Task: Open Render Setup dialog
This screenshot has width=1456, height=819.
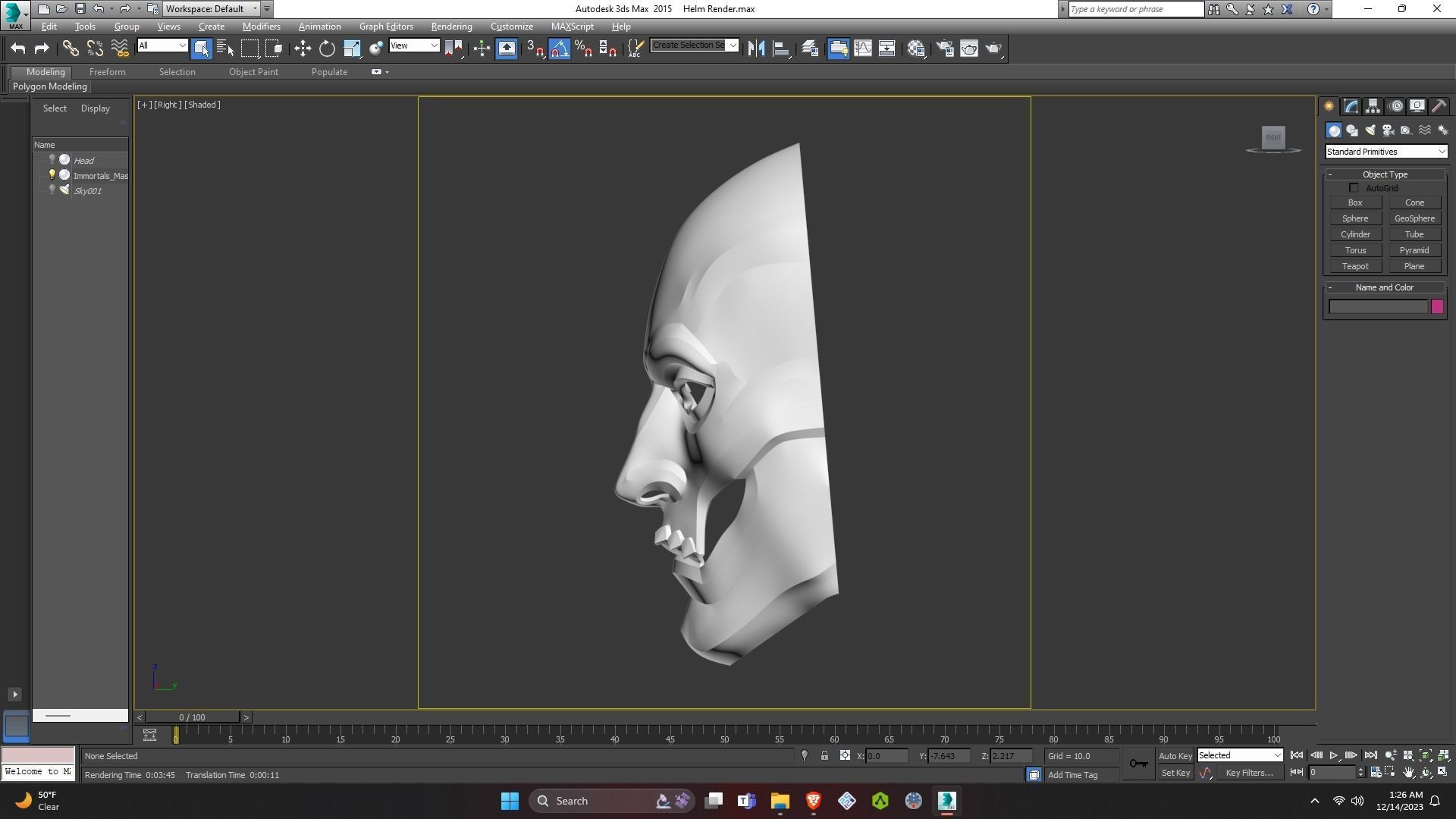Action: point(944,49)
